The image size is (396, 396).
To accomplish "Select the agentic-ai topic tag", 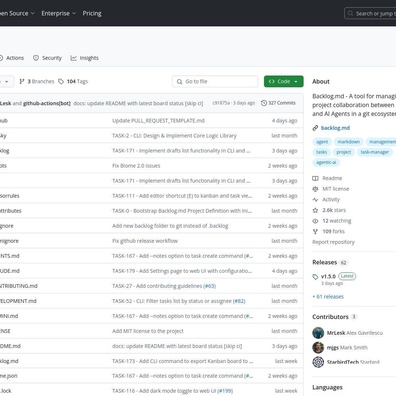I will [326, 162].
